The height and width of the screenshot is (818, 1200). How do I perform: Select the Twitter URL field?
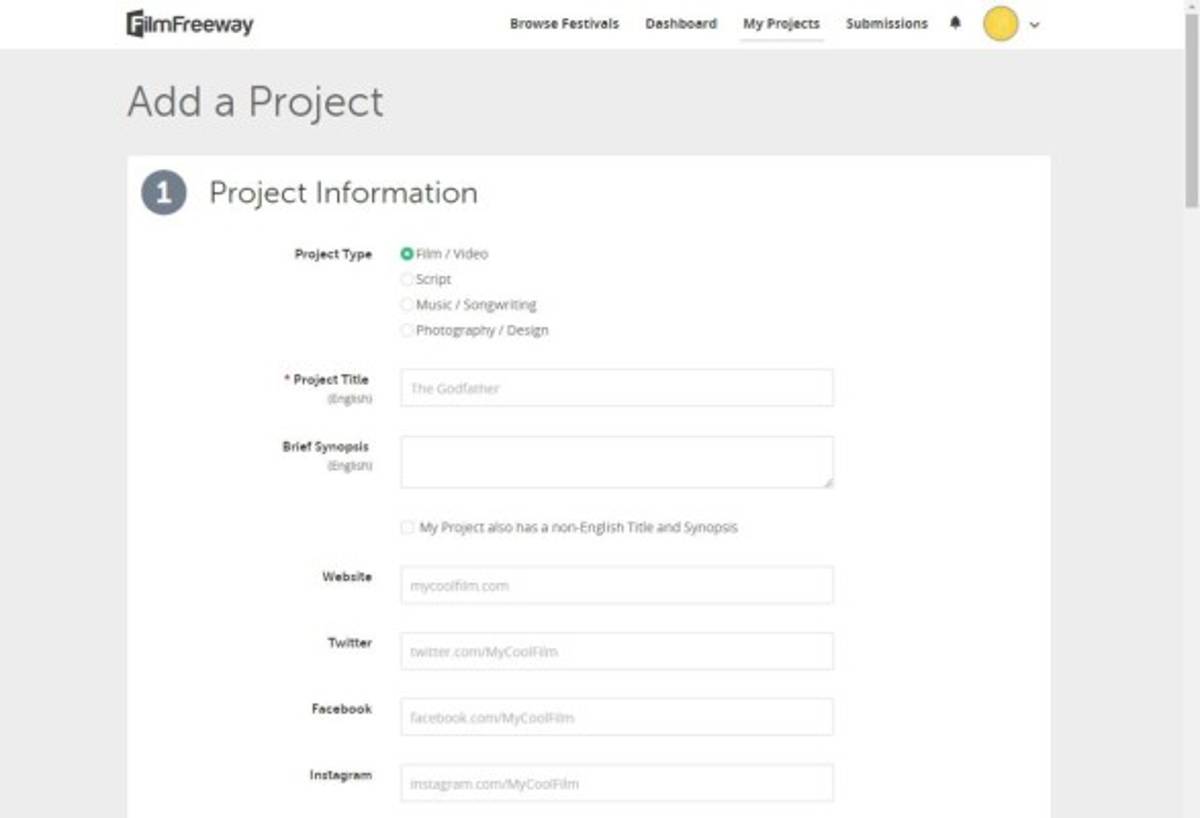coord(616,651)
